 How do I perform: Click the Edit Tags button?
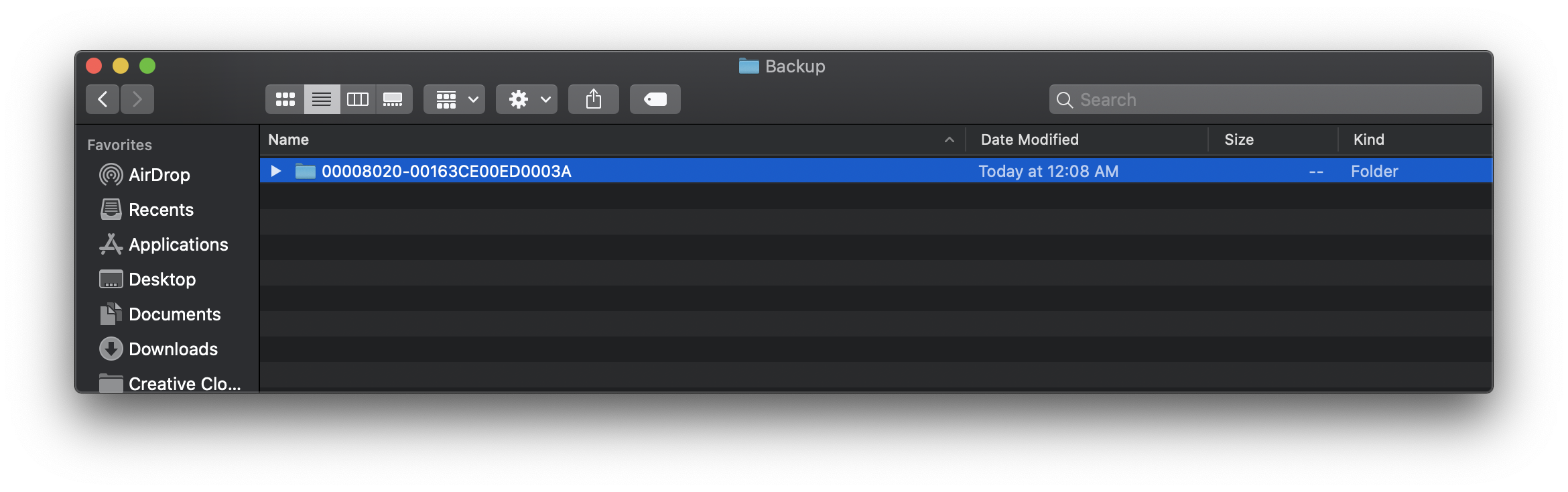[x=655, y=99]
